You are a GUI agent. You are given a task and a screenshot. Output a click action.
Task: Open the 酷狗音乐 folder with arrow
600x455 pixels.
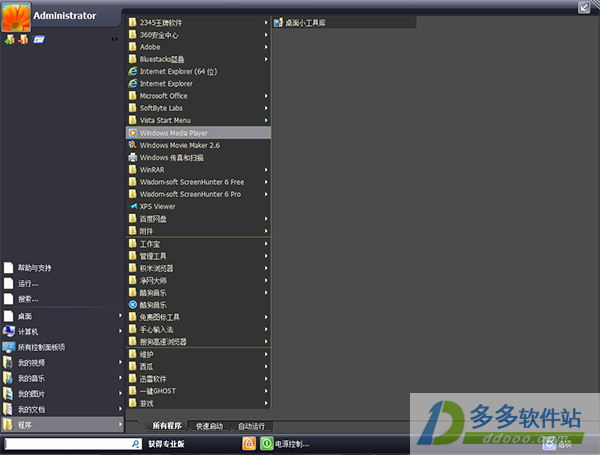point(198,293)
